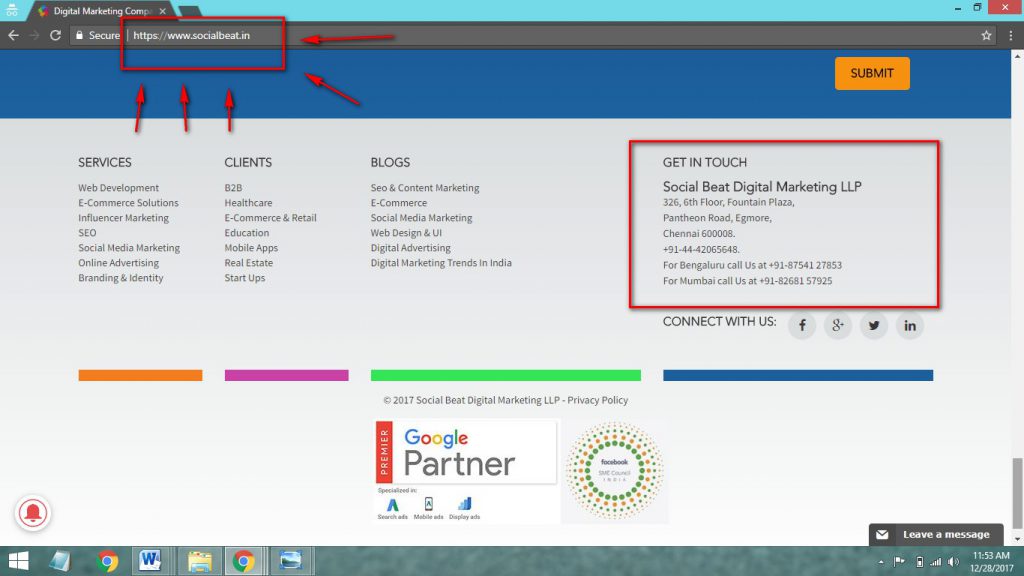Click the Bengaluru number +91-87541 27853
The width and height of the screenshot is (1024, 576).
coord(805,264)
